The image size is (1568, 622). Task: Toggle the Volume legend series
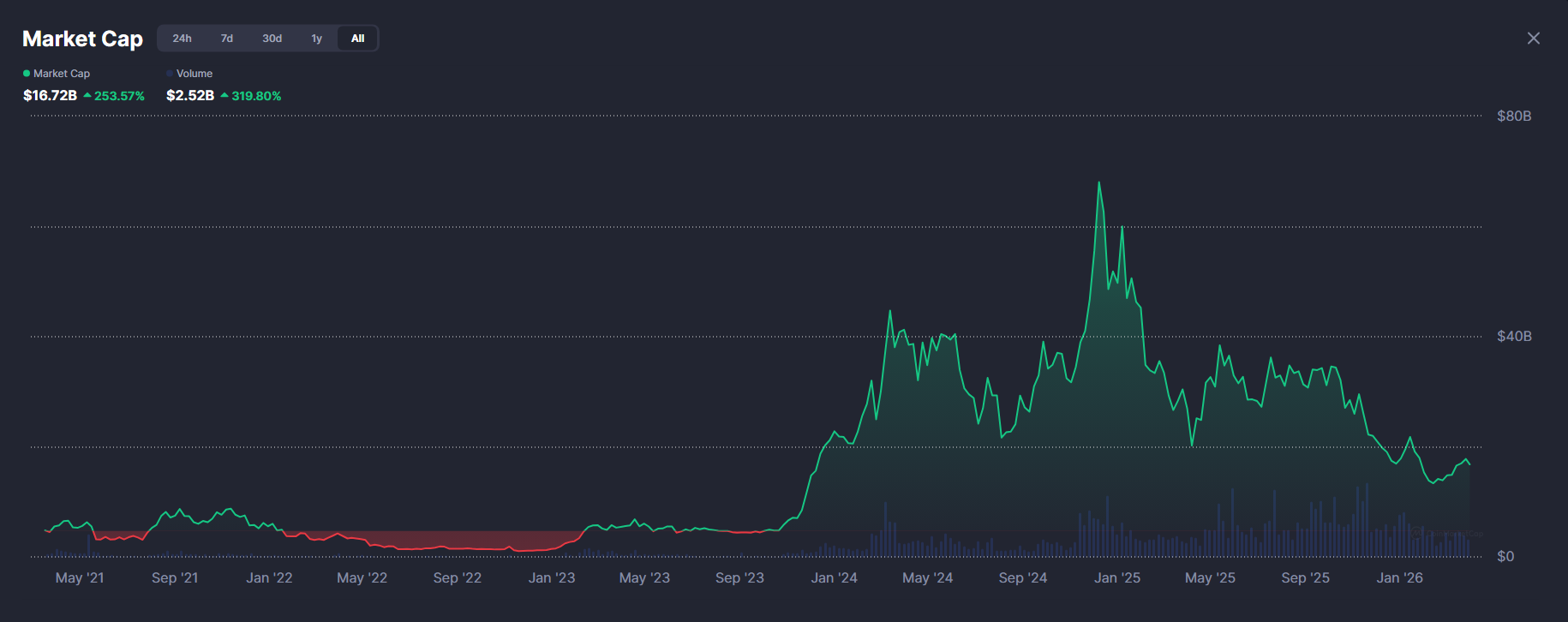[x=189, y=74]
